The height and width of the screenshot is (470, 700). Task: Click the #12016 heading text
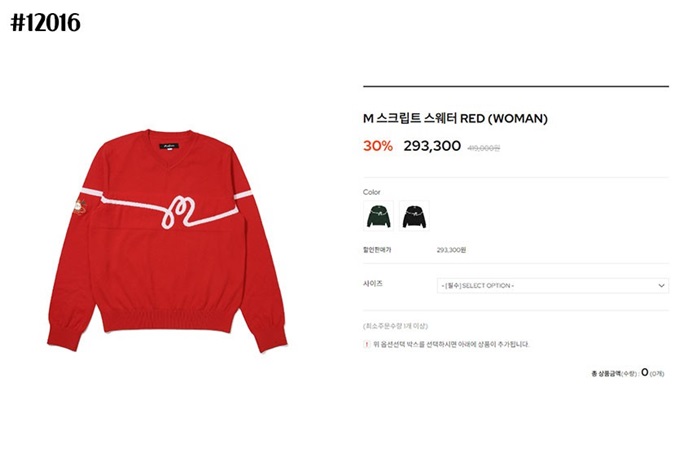pyautogui.click(x=46, y=22)
